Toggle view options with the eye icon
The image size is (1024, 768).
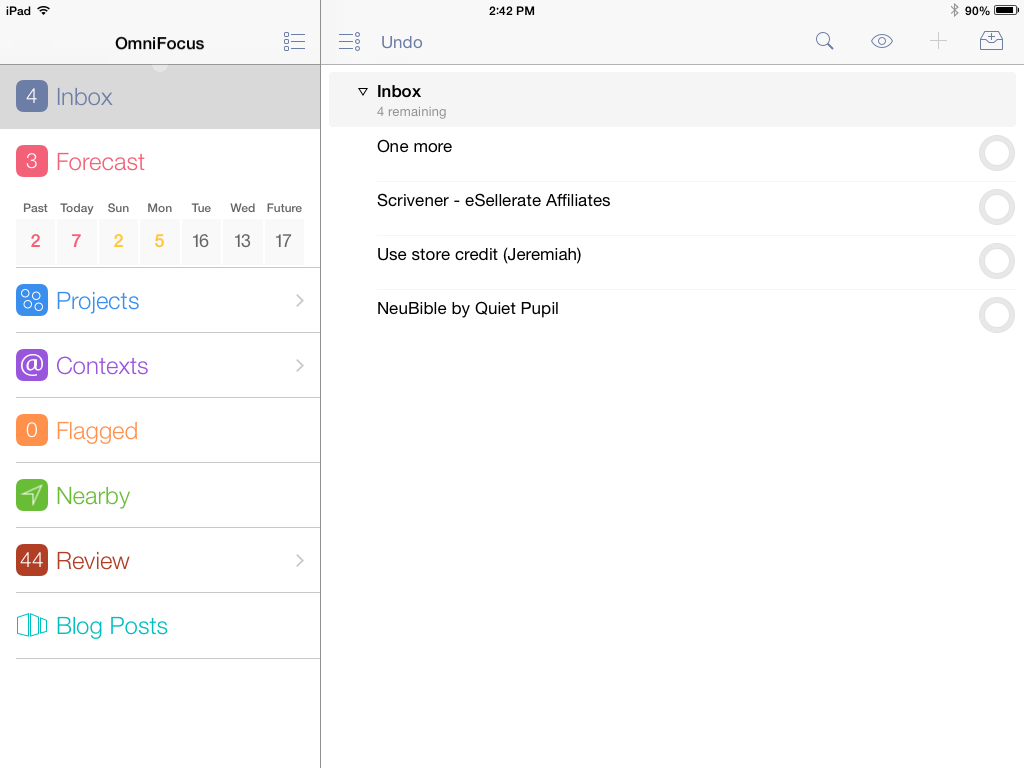(x=881, y=41)
